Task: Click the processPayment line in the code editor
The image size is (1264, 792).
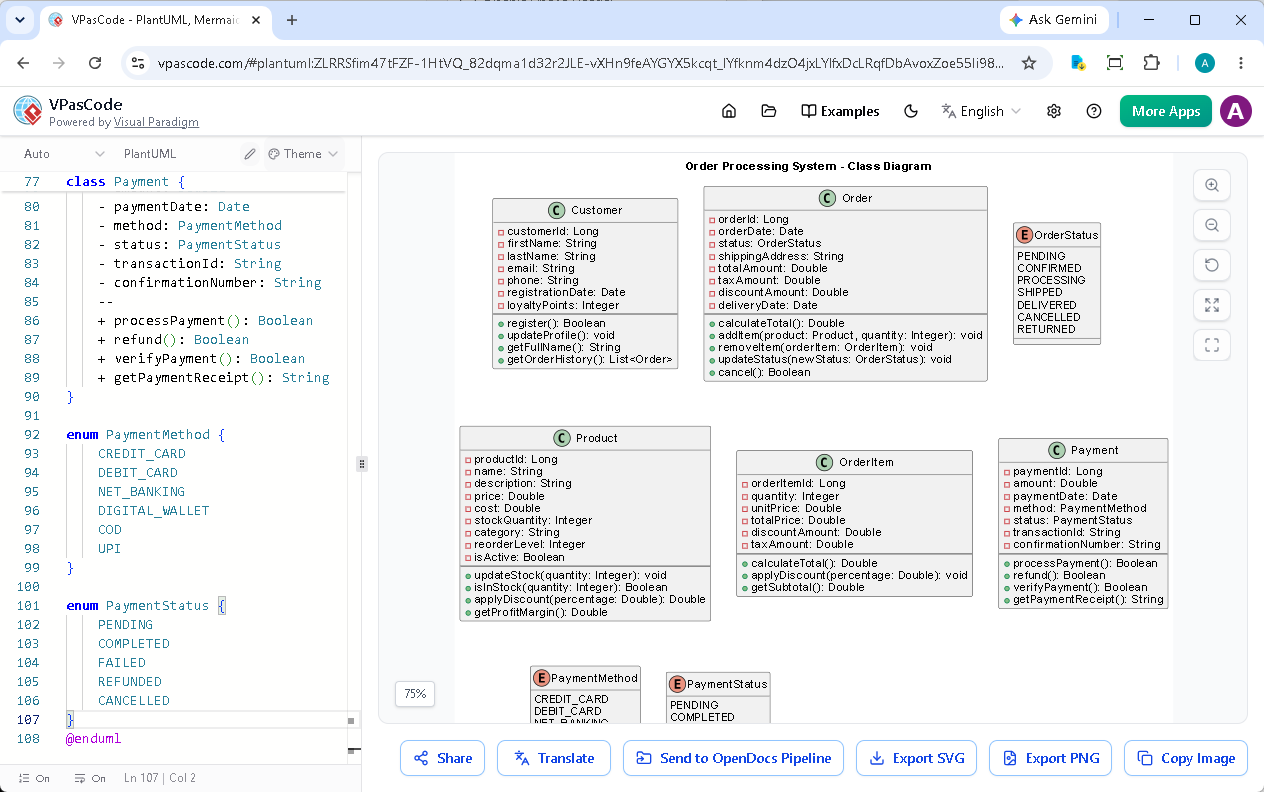Action: pyautogui.click(x=205, y=320)
